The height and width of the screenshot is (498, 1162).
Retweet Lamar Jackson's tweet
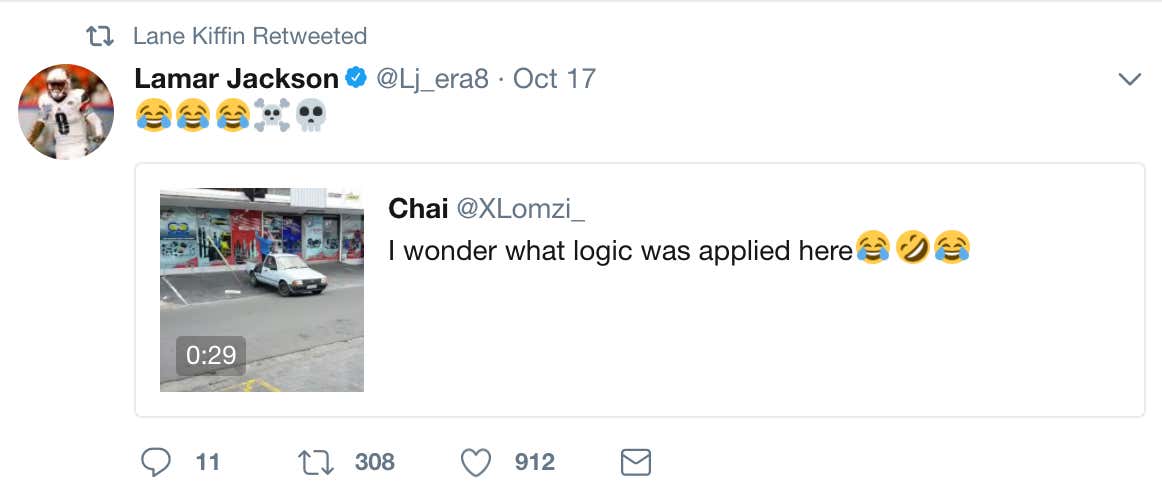coord(316,462)
